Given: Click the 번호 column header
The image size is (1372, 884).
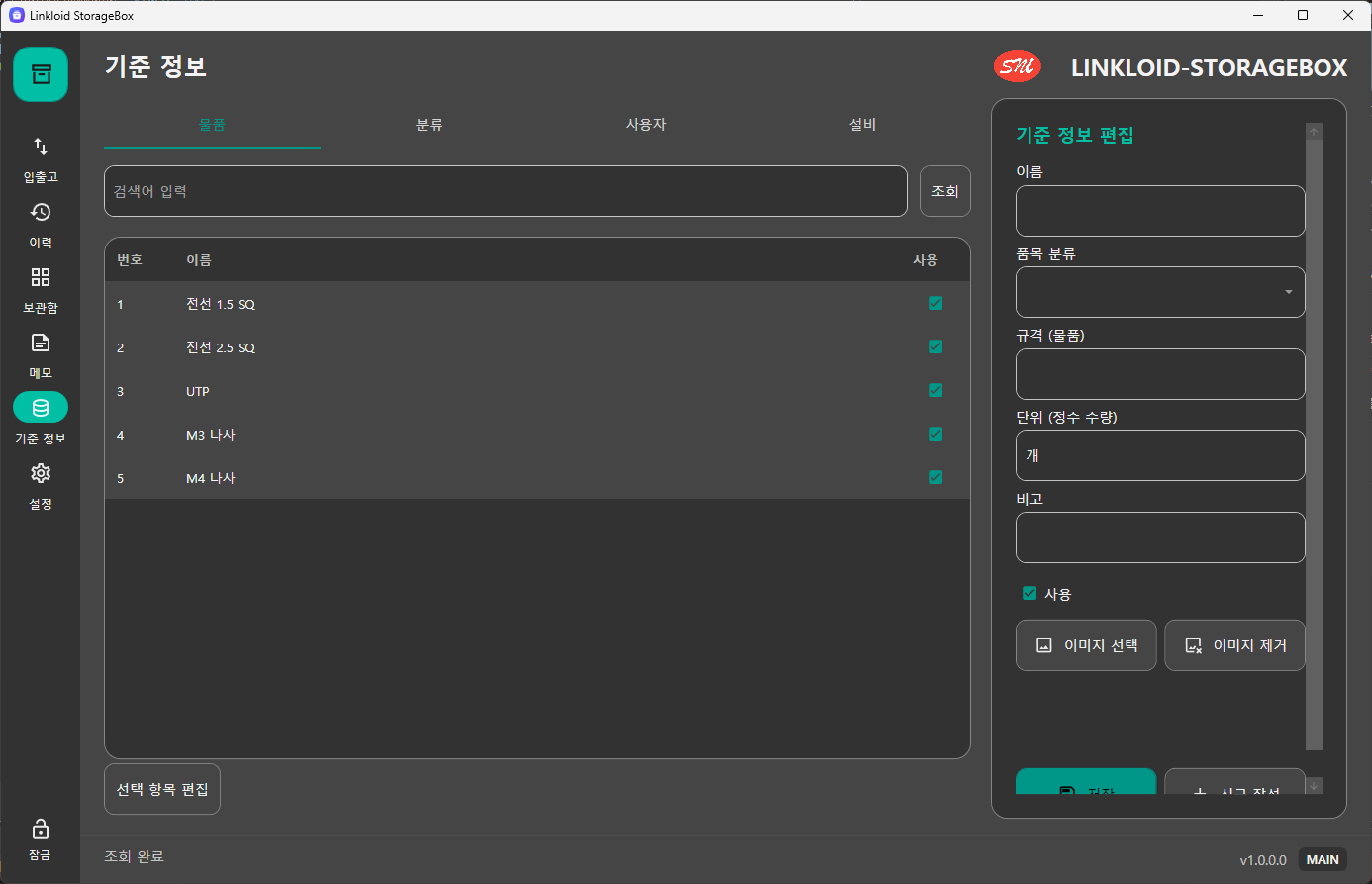Looking at the screenshot, I should (x=130, y=260).
